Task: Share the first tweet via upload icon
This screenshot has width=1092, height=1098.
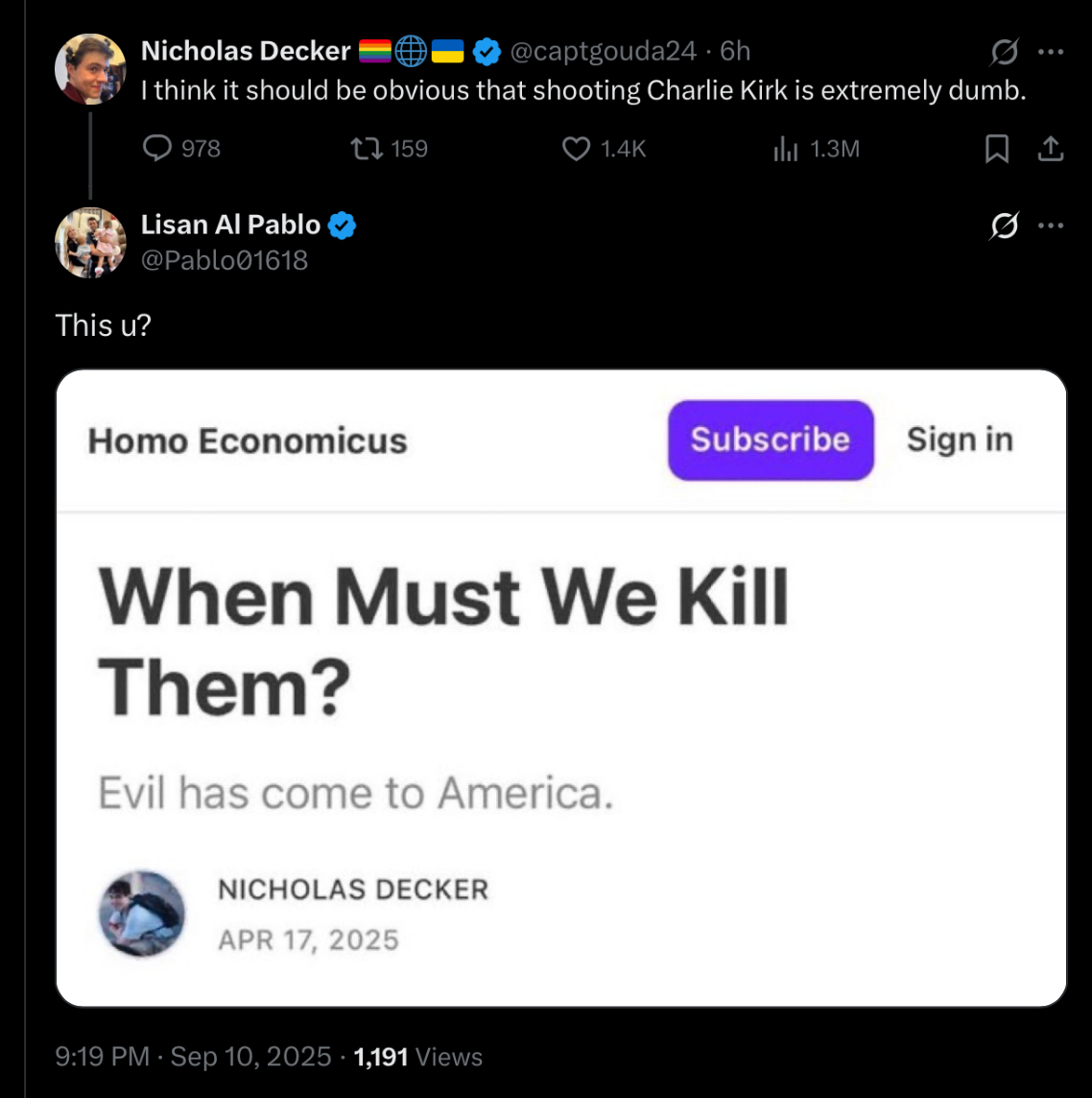Action: coord(1050,149)
